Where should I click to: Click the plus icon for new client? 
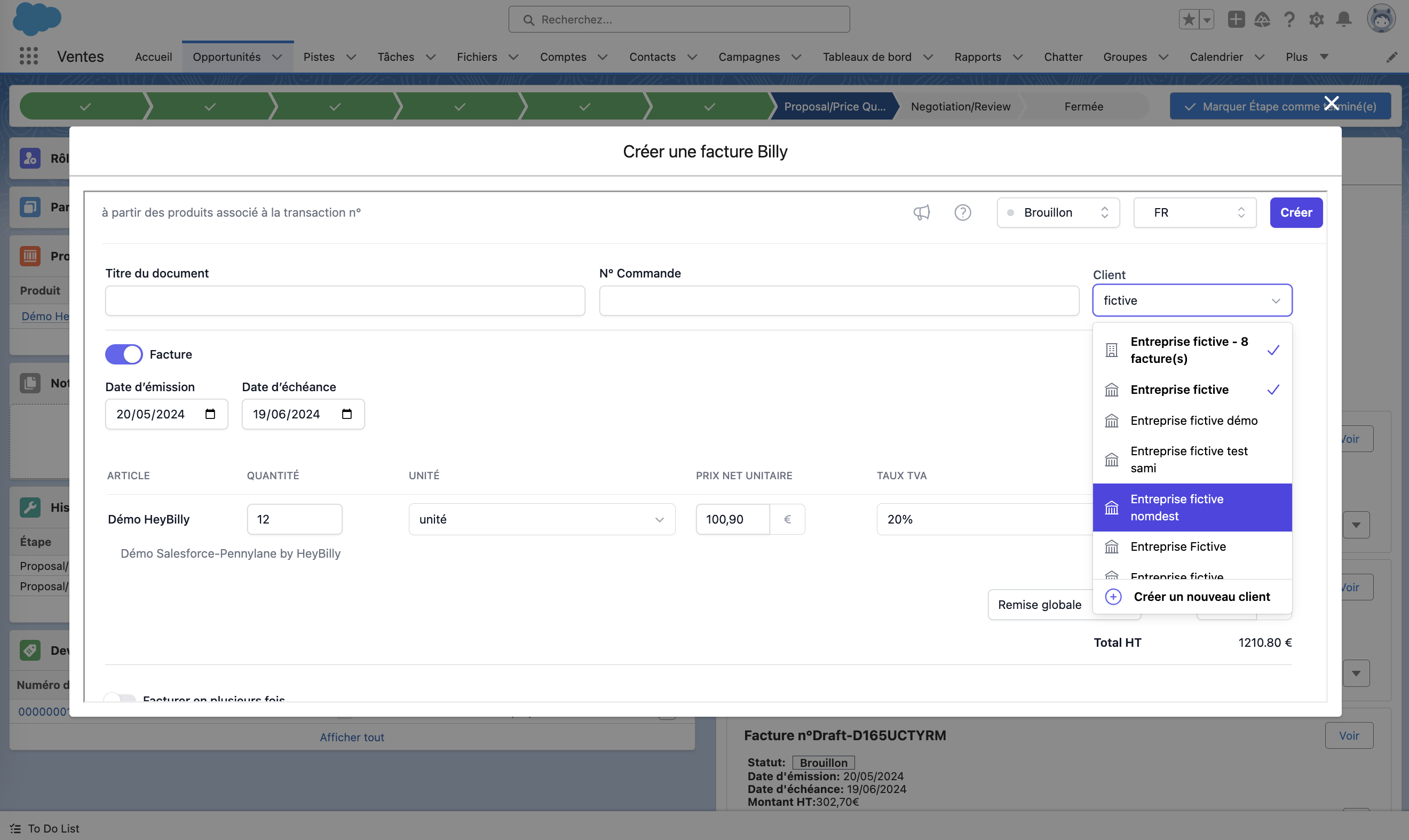1113,597
